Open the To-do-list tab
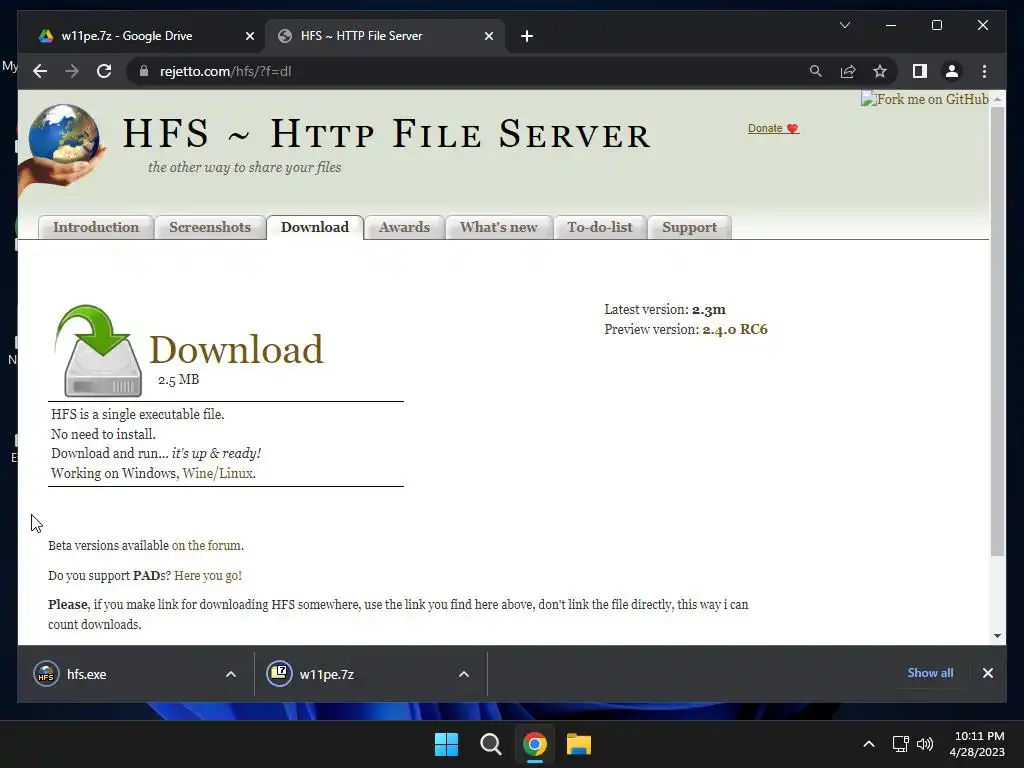This screenshot has width=1024, height=768. pyautogui.click(x=600, y=227)
